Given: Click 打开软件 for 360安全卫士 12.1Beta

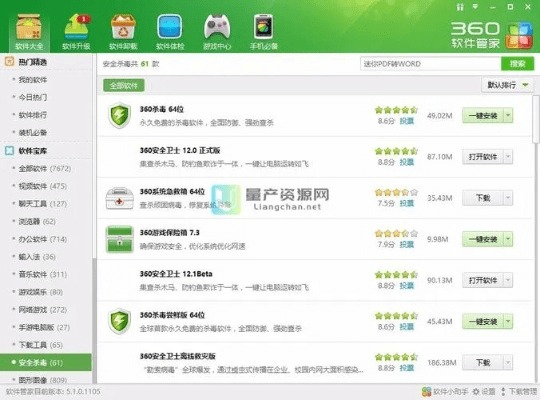Looking at the screenshot, I should coord(483,280).
